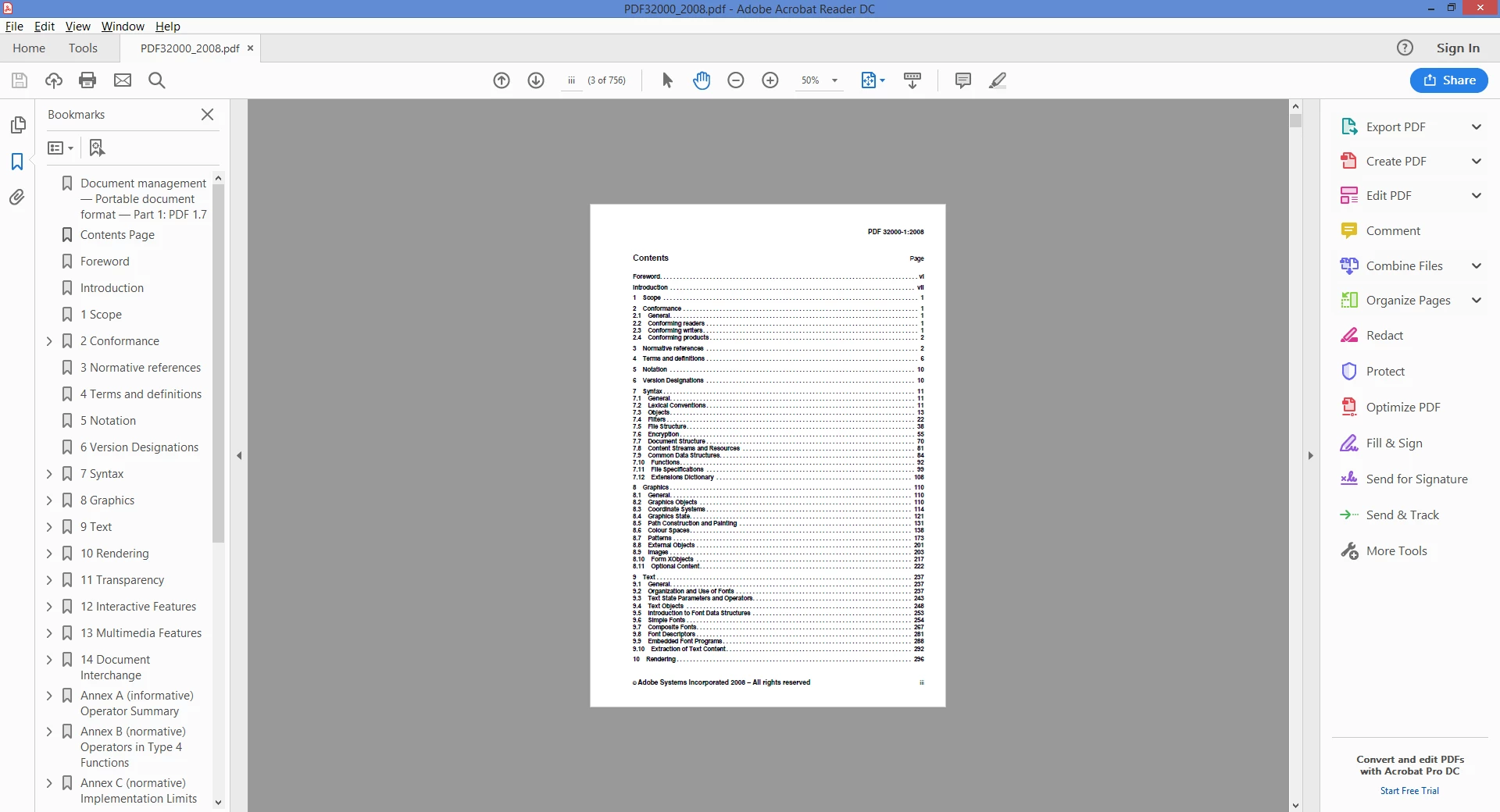Expand the Export PDF options
The image size is (1500, 812).
point(1477,127)
